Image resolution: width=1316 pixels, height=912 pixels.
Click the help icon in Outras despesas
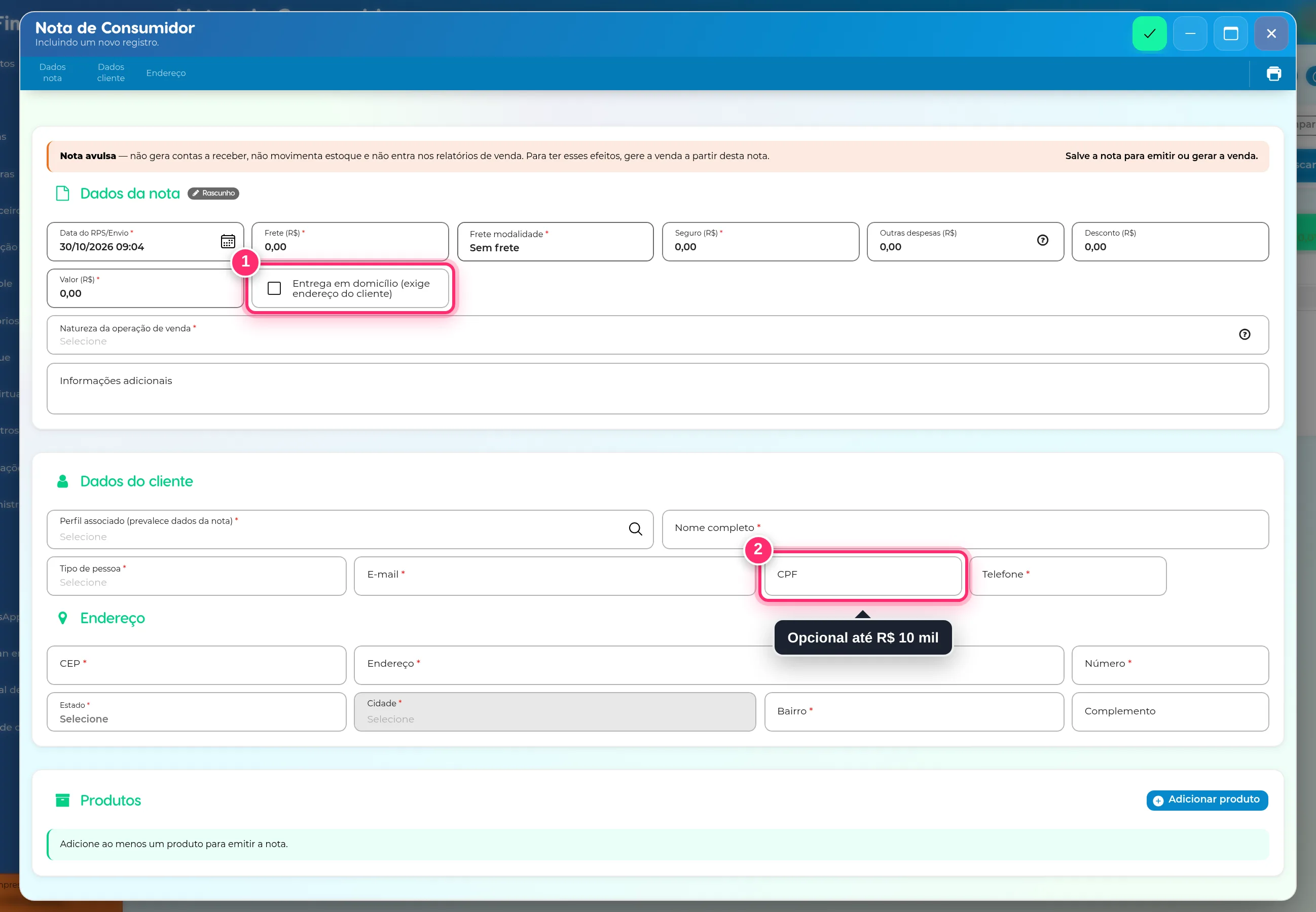point(1042,241)
